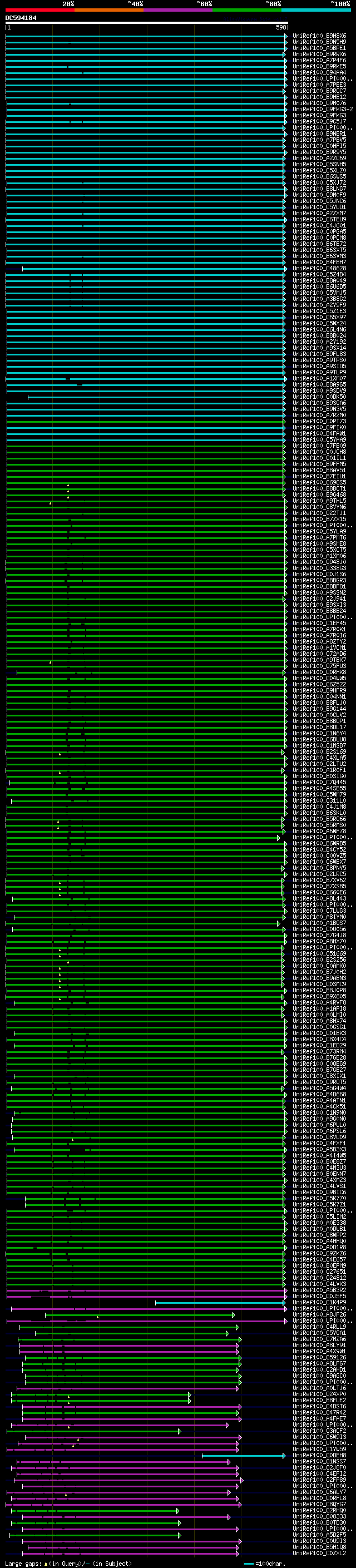Select hit label UniRef100_C4J601
This screenshot has height=1568, width=356.
coord(319,226)
